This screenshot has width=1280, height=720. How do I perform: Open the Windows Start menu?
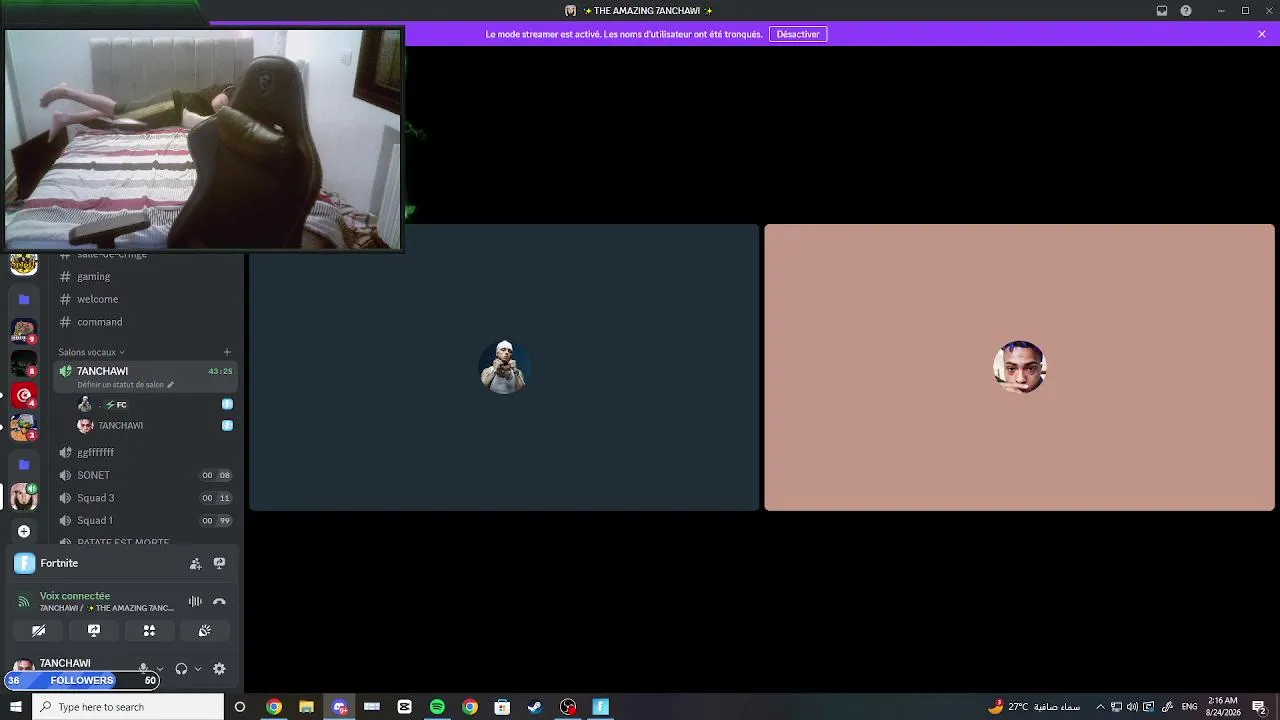[15, 707]
